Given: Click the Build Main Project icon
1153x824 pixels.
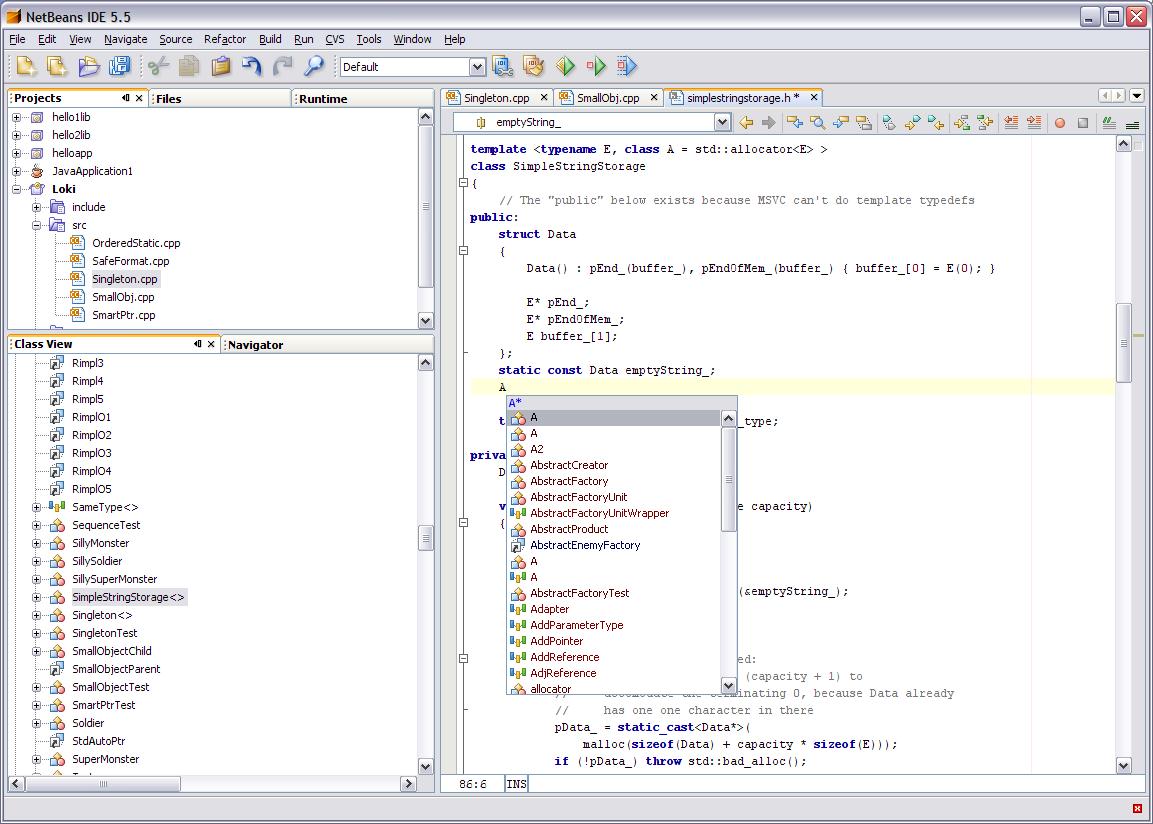Looking at the screenshot, I should (502, 66).
